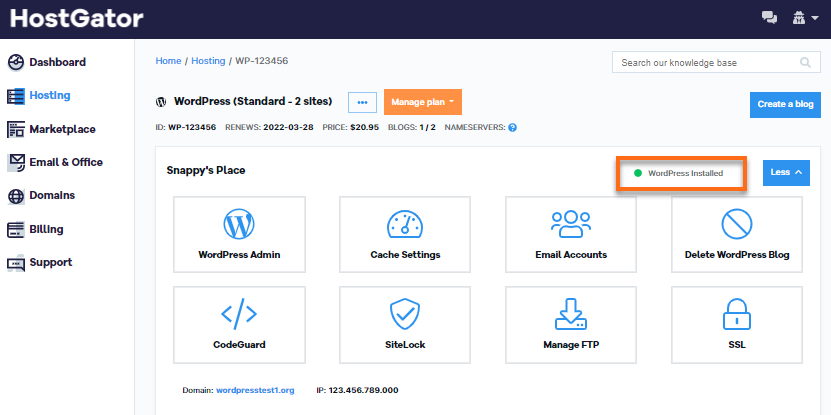Click the BLOGS 1 / 2 count
The height and width of the screenshot is (415, 831).
tap(426, 128)
